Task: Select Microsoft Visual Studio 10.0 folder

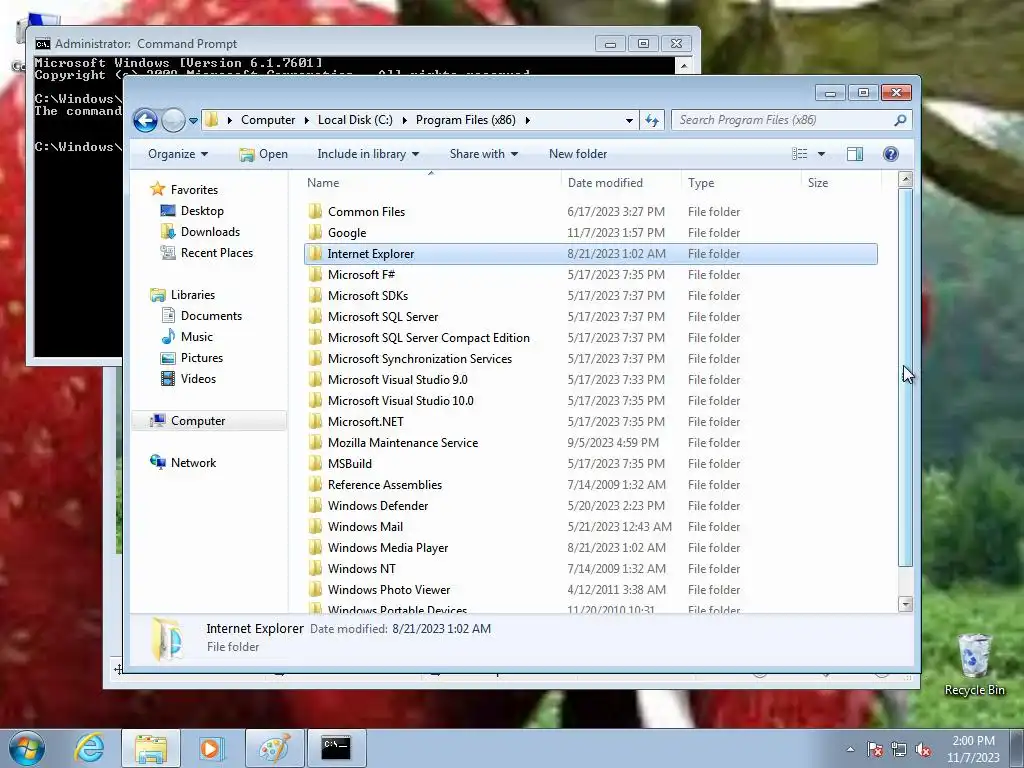Action: point(400,400)
